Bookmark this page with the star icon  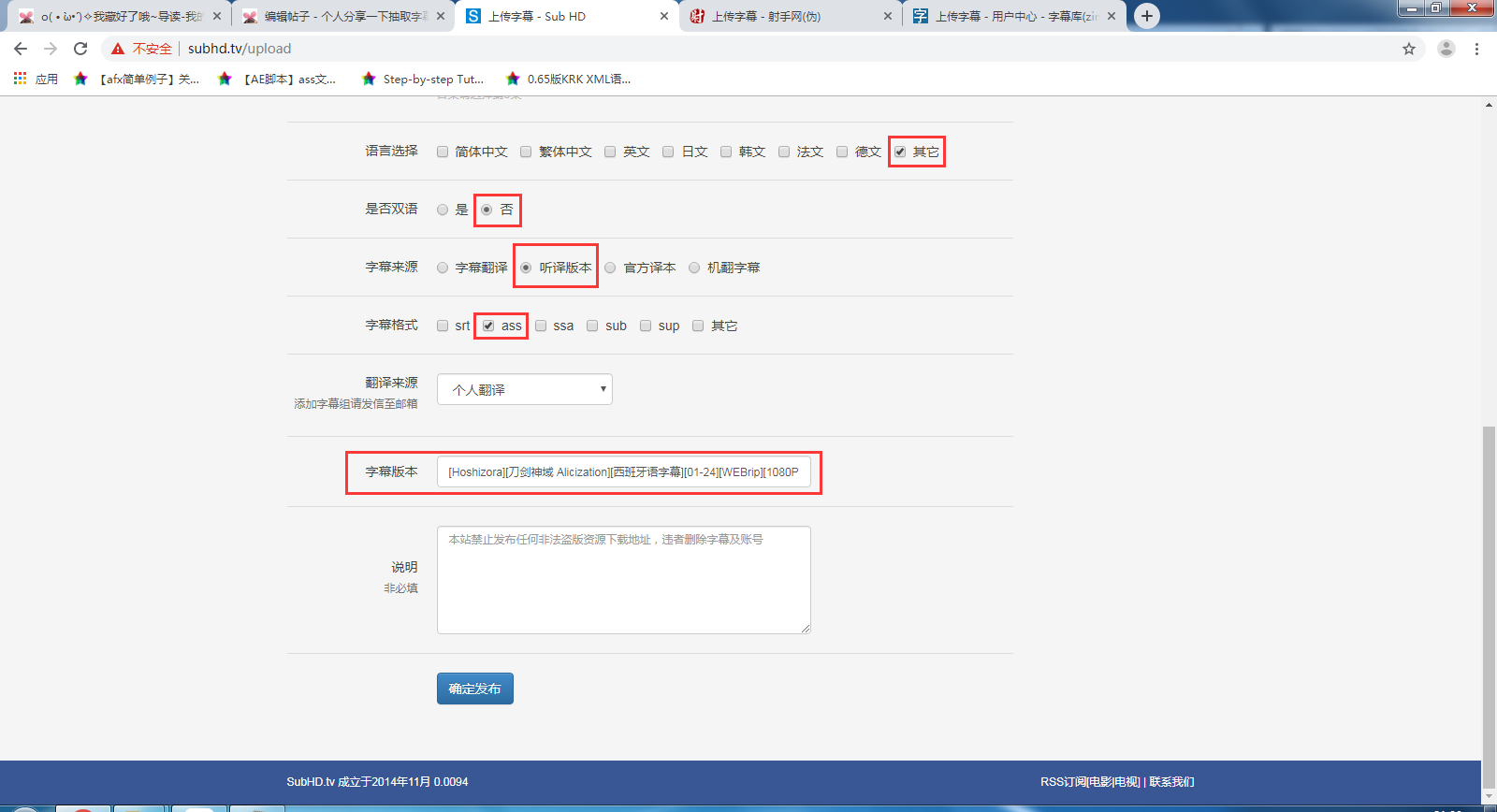(1409, 49)
